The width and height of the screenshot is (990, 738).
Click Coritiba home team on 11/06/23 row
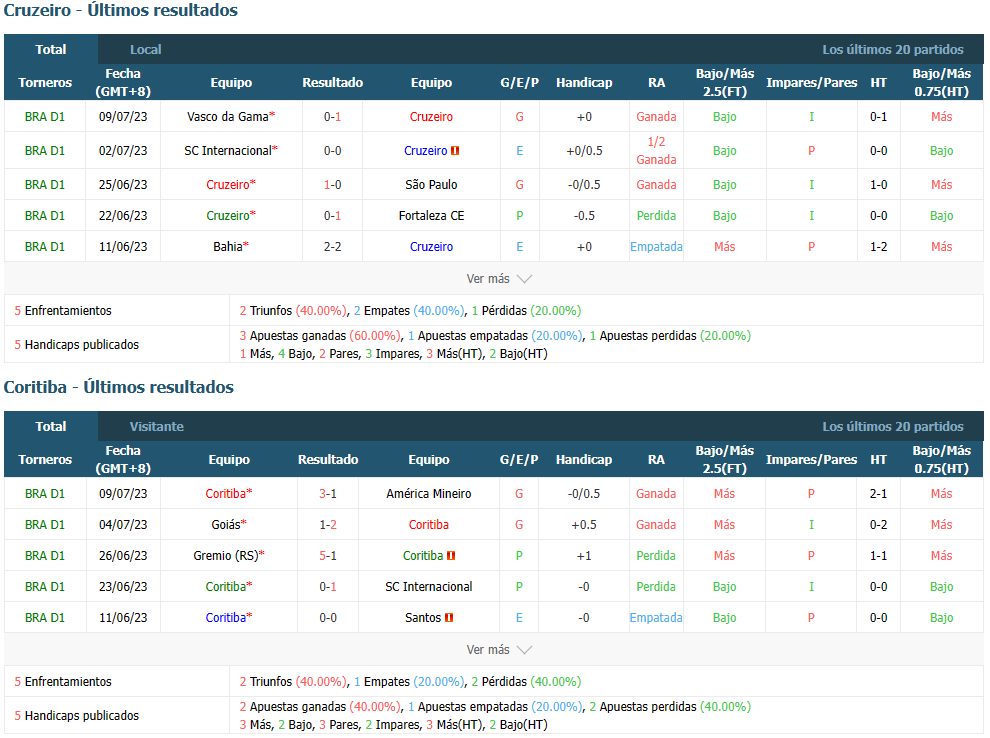click(x=226, y=617)
